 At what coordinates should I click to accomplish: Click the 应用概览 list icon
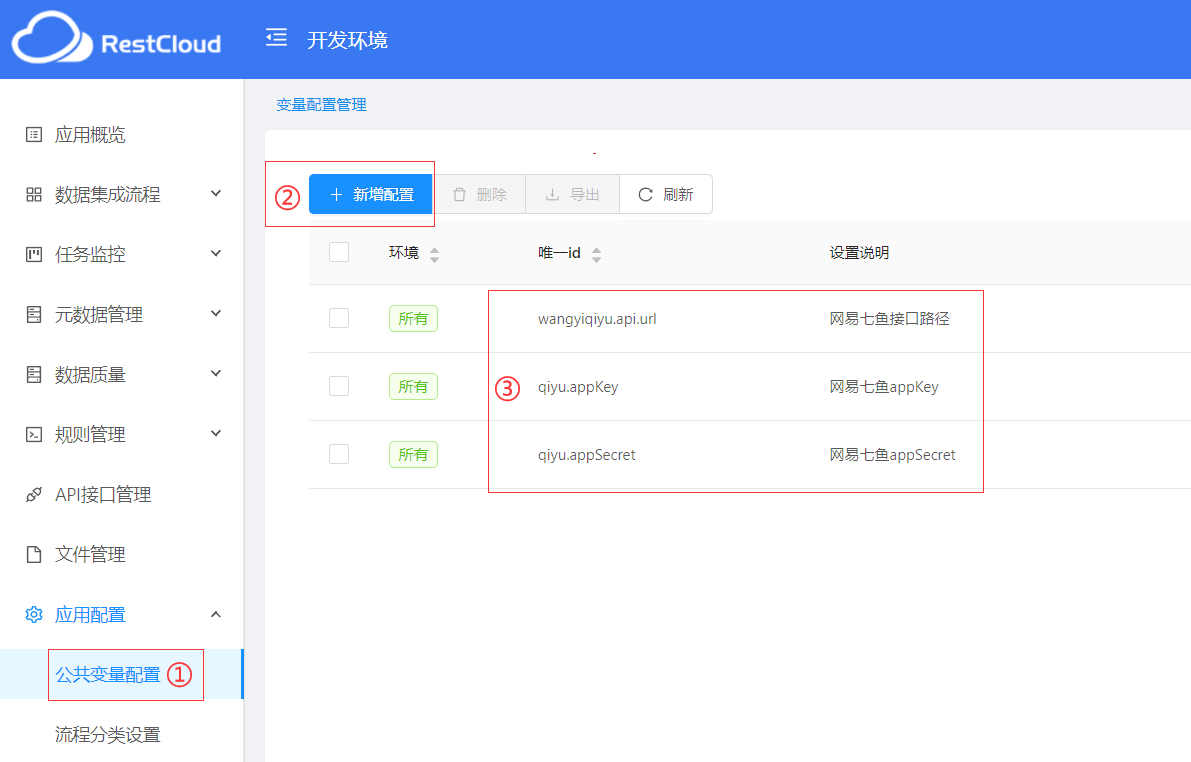[34, 135]
